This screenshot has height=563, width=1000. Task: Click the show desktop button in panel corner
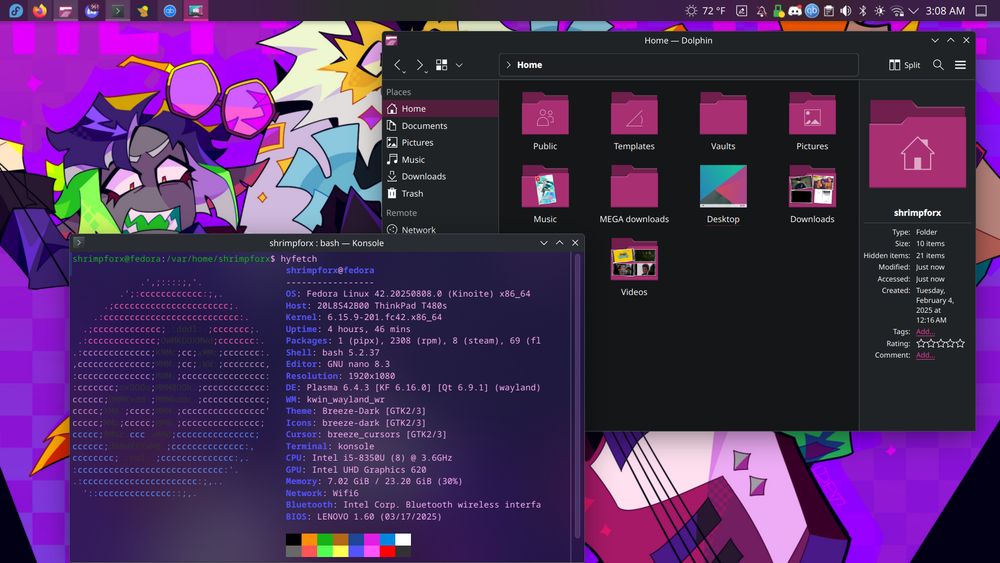[982, 11]
